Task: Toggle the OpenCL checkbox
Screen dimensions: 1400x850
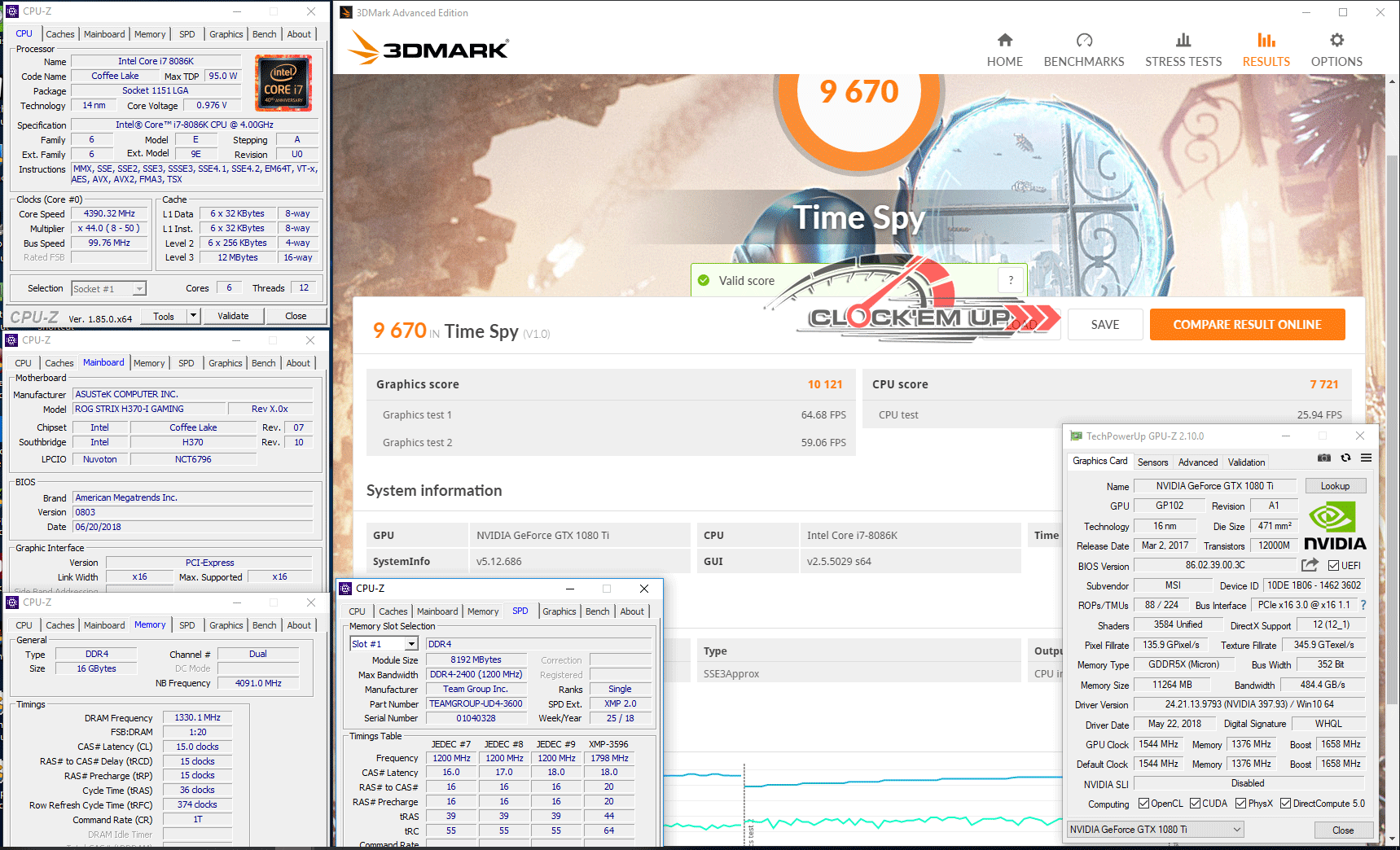Action: (1144, 804)
